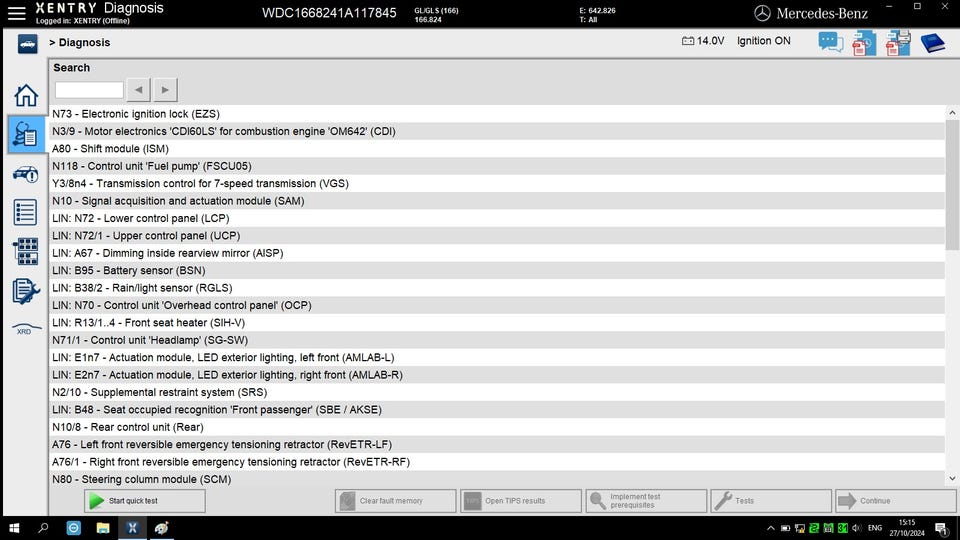Click the taskbar volume icon
This screenshot has width=960, height=540.
tap(857, 528)
